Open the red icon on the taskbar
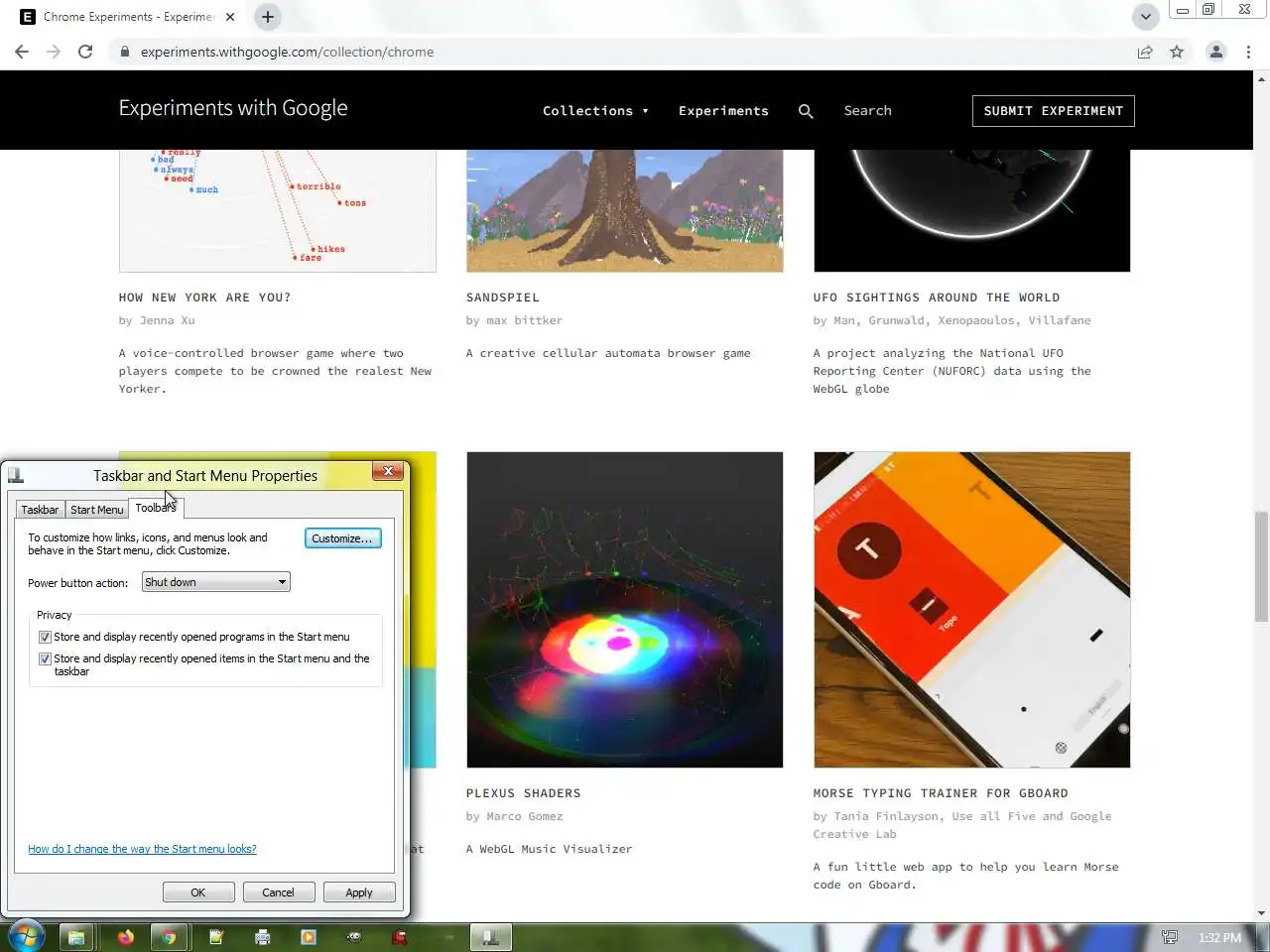Viewport: 1270px width, 952px height. pos(400,937)
